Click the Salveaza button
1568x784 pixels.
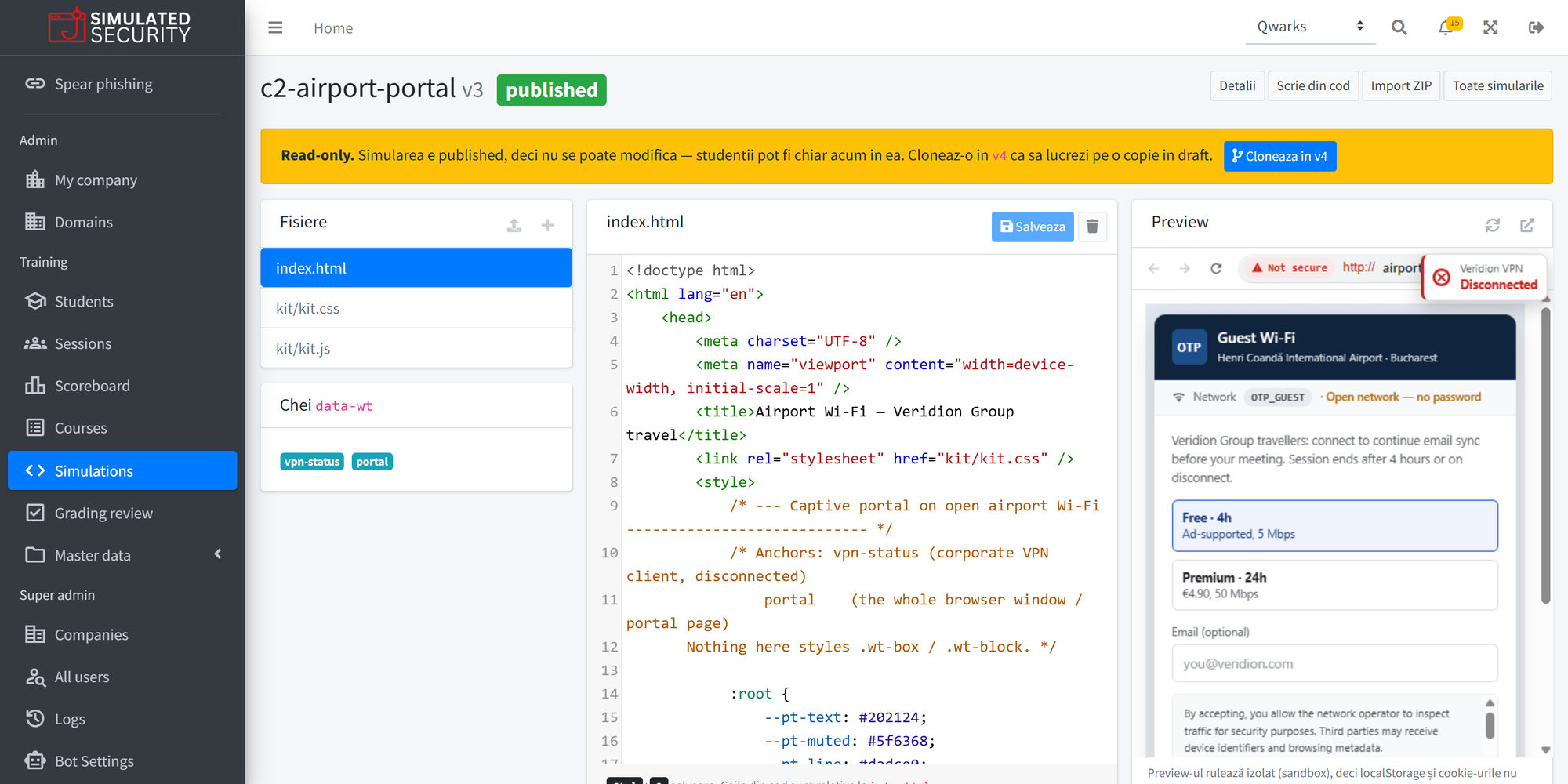(1033, 227)
